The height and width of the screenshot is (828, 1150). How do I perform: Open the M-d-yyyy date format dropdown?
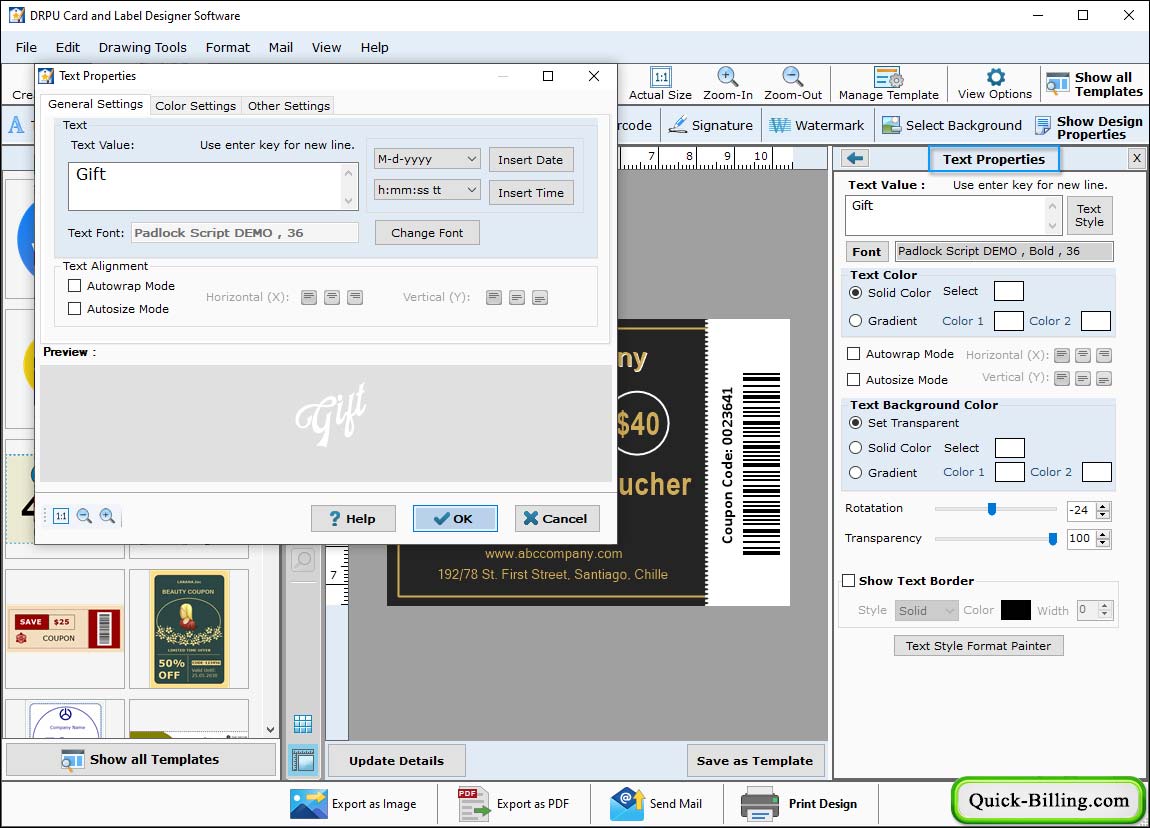[x=428, y=158]
